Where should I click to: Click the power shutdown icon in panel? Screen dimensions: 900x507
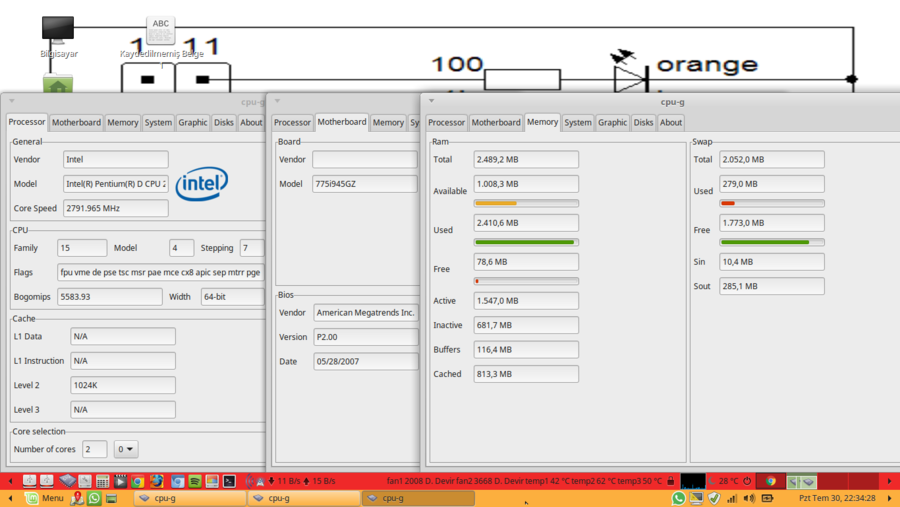747,481
